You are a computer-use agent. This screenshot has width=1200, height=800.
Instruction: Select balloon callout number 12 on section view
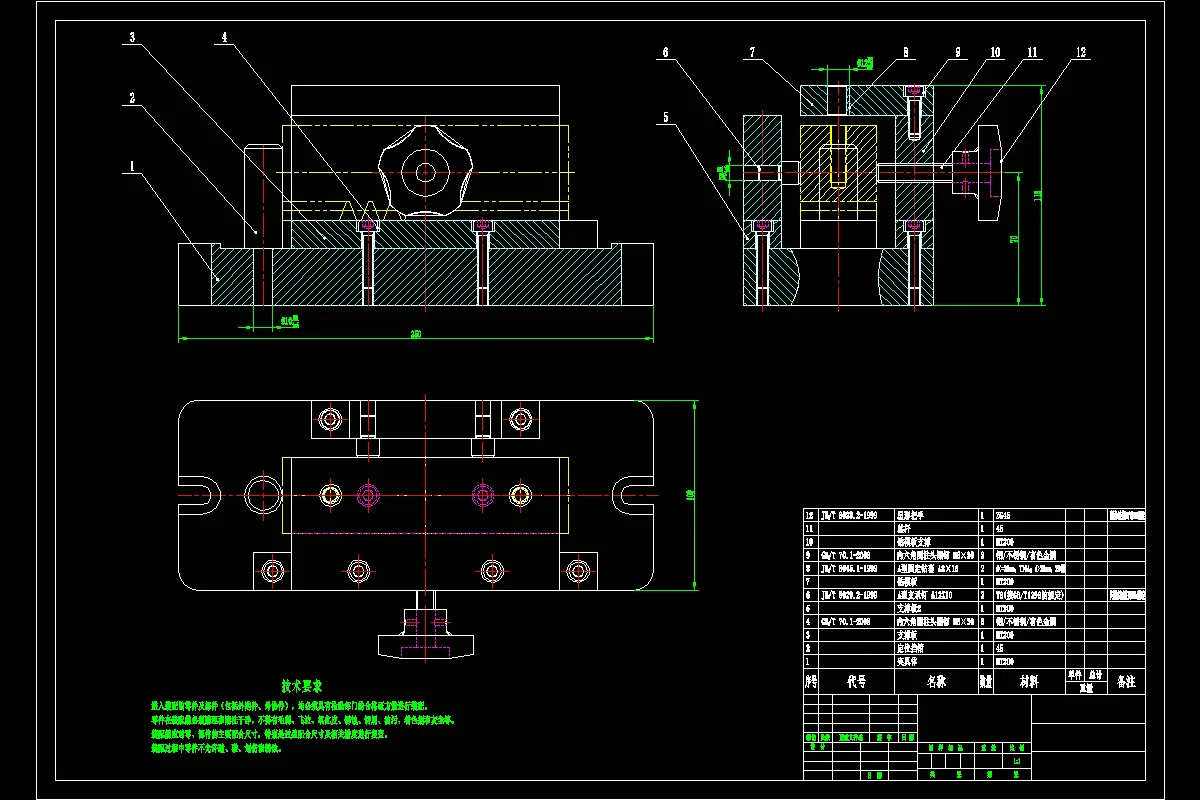tap(1081, 52)
